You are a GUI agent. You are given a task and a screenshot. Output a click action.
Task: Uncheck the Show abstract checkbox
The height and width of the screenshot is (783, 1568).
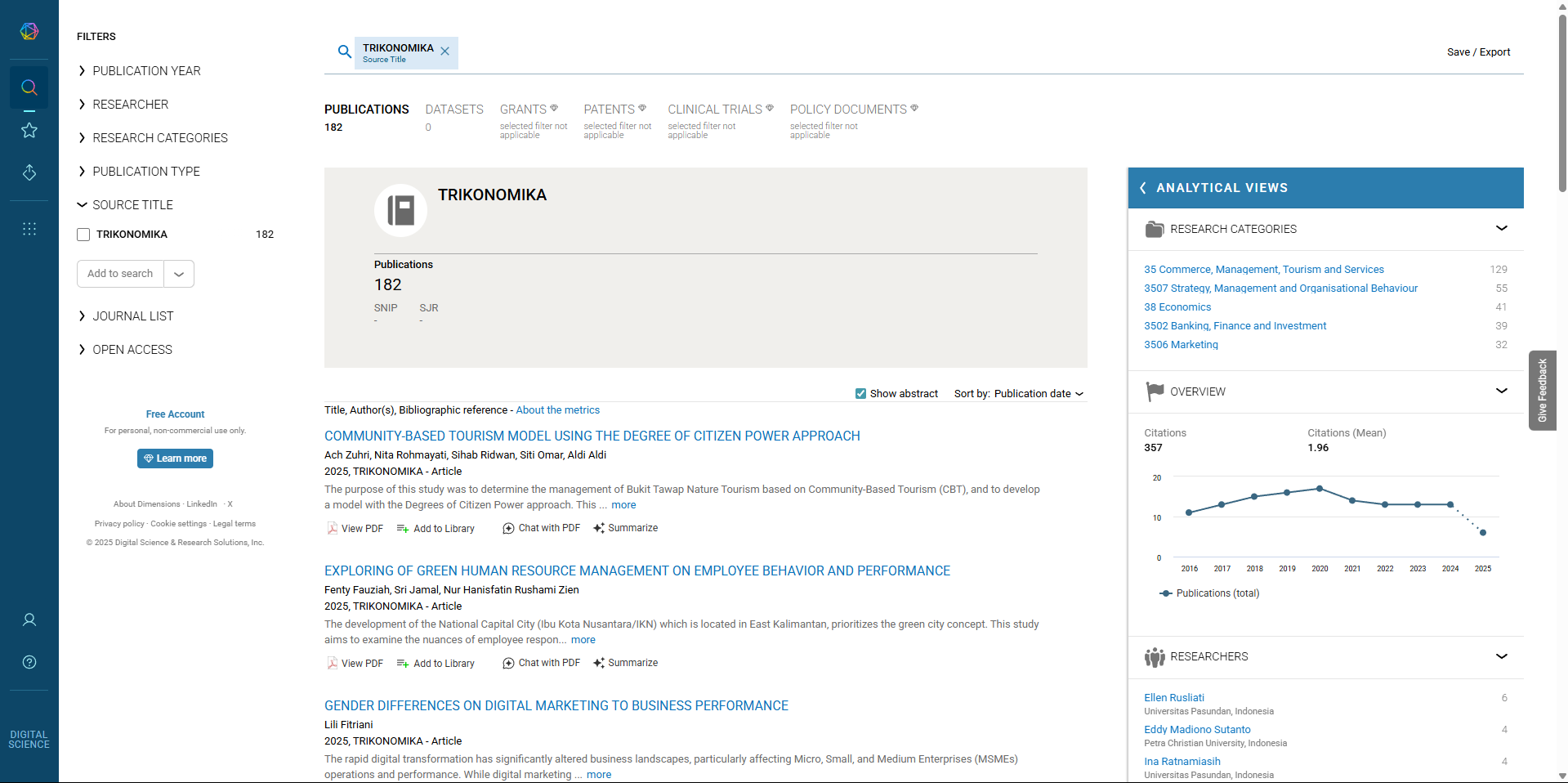(860, 394)
